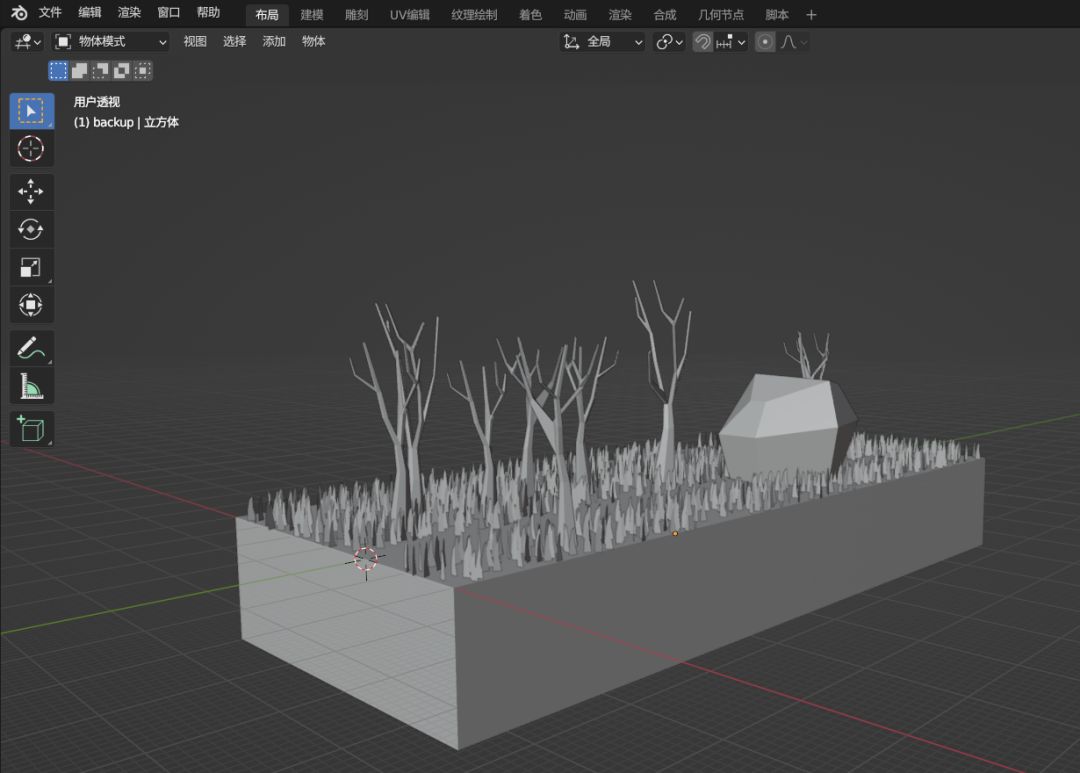Activate the Move tool
The width and height of the screenshot is (1080, 773).
click(x=31, y=192)
